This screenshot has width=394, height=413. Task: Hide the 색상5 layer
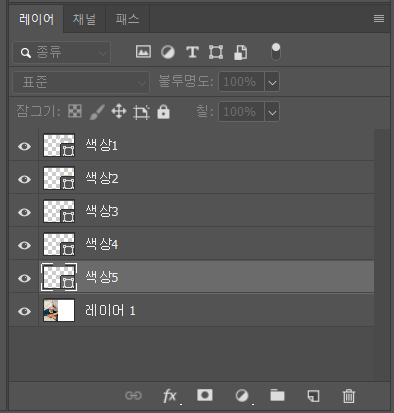pos(24,278)
